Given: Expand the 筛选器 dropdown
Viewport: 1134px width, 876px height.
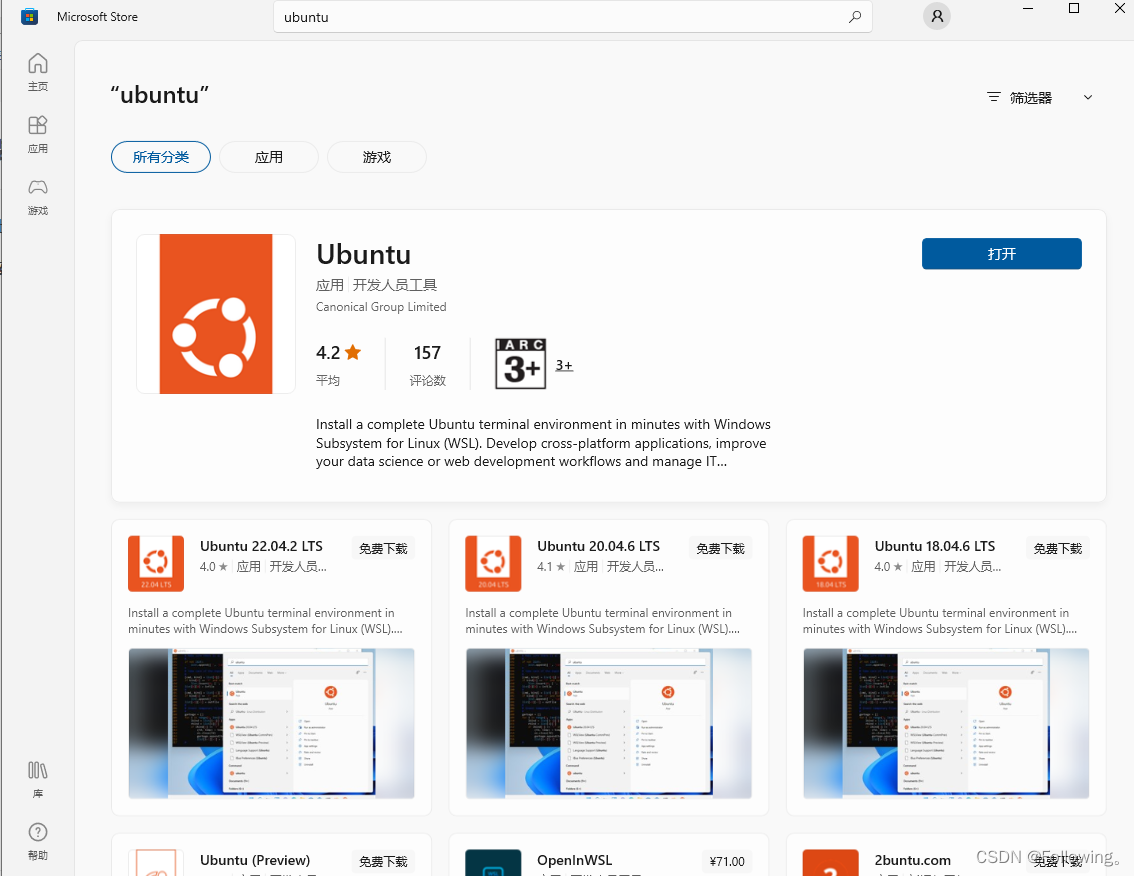Looking at the screenshot, I should click(x=1087, y=97).
